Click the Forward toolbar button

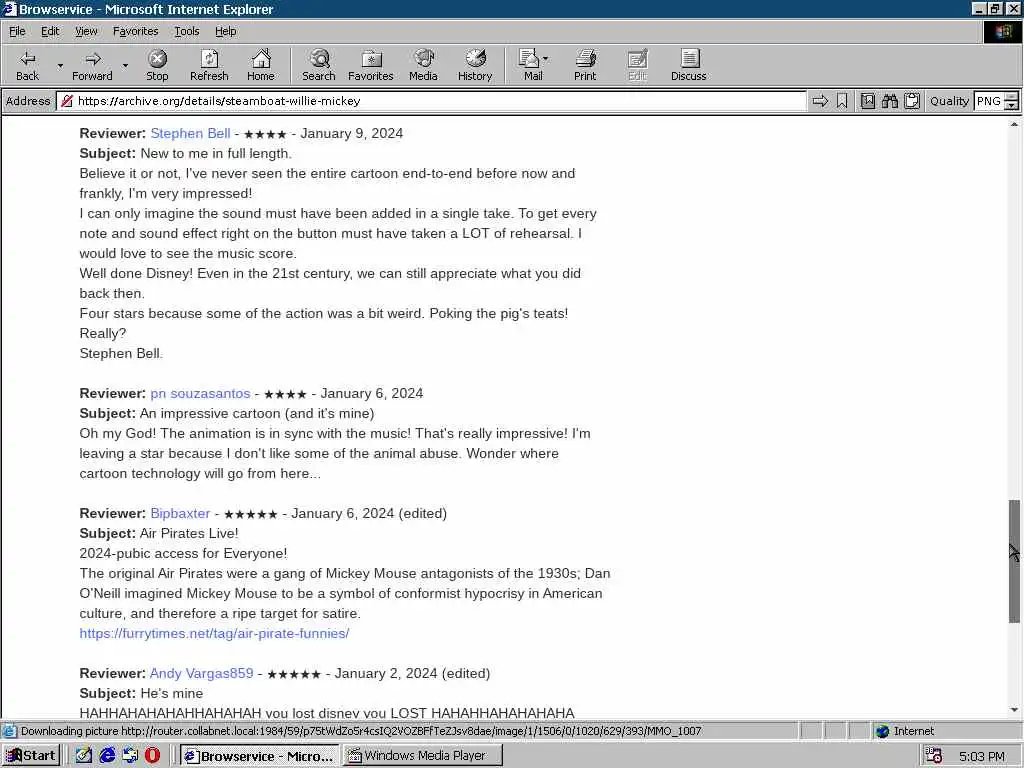pos(92,65)
